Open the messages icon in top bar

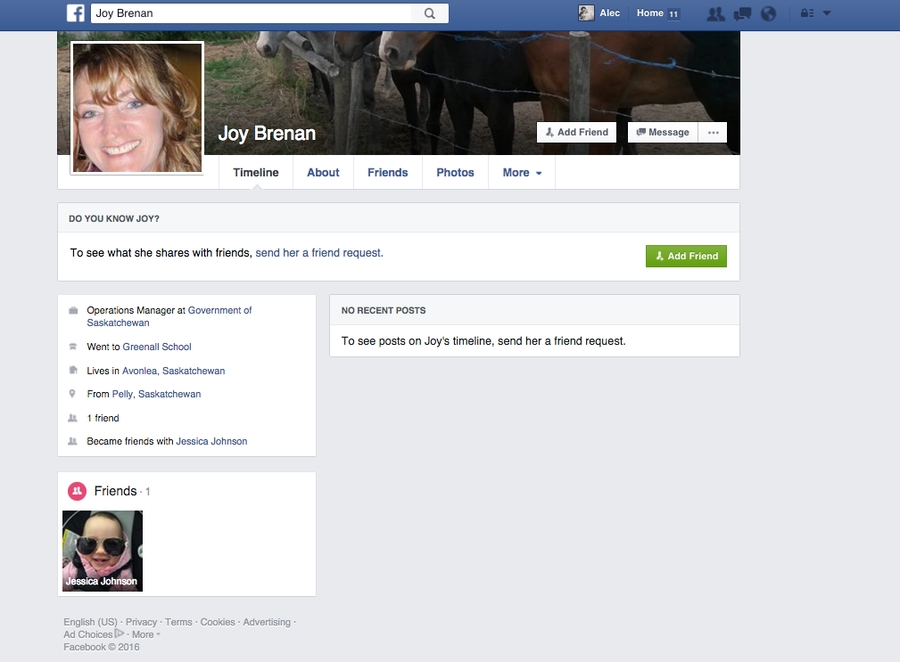pos(742,14)
